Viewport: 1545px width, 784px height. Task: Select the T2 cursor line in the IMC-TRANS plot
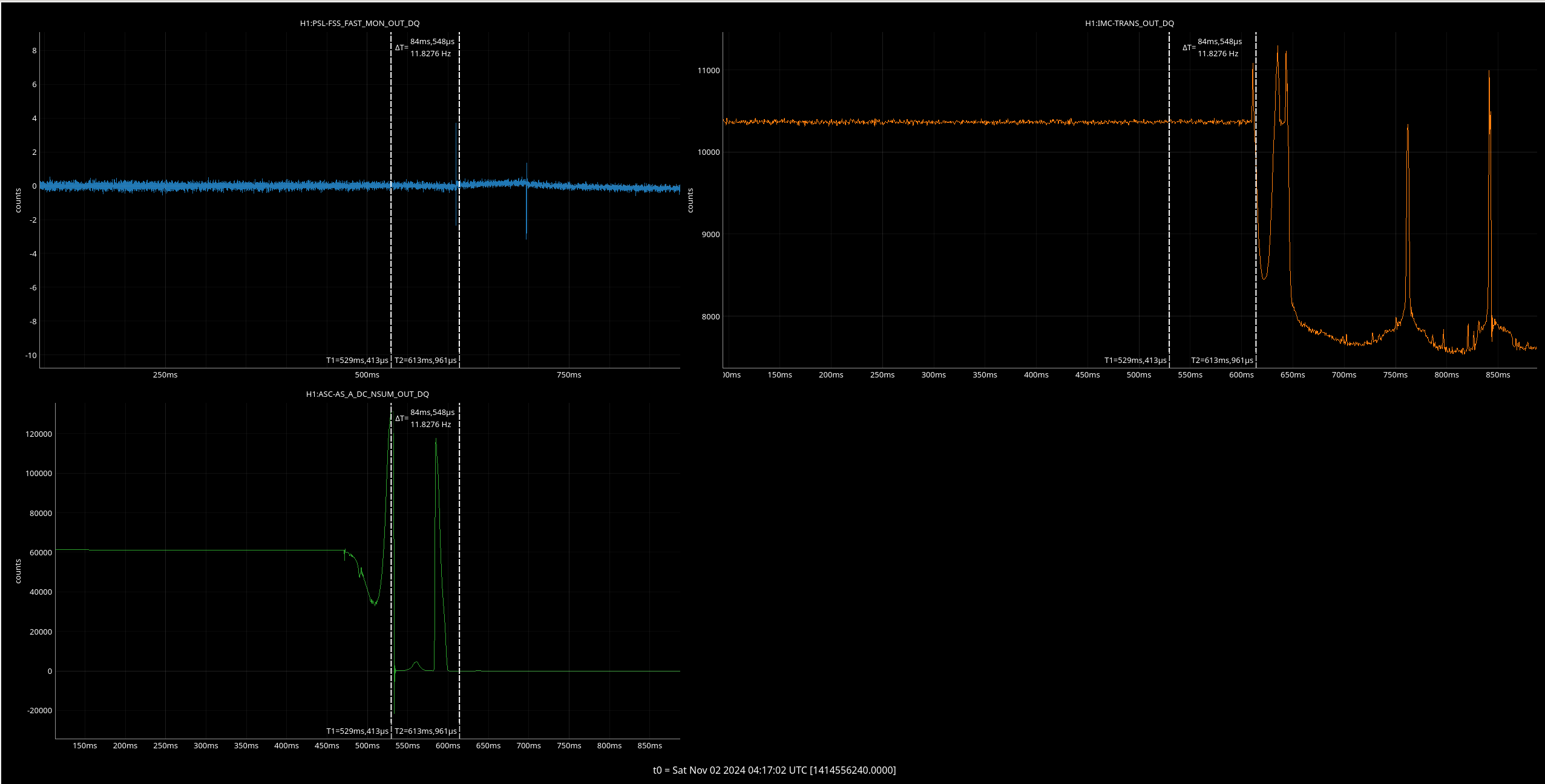(x=1256, y=200)
